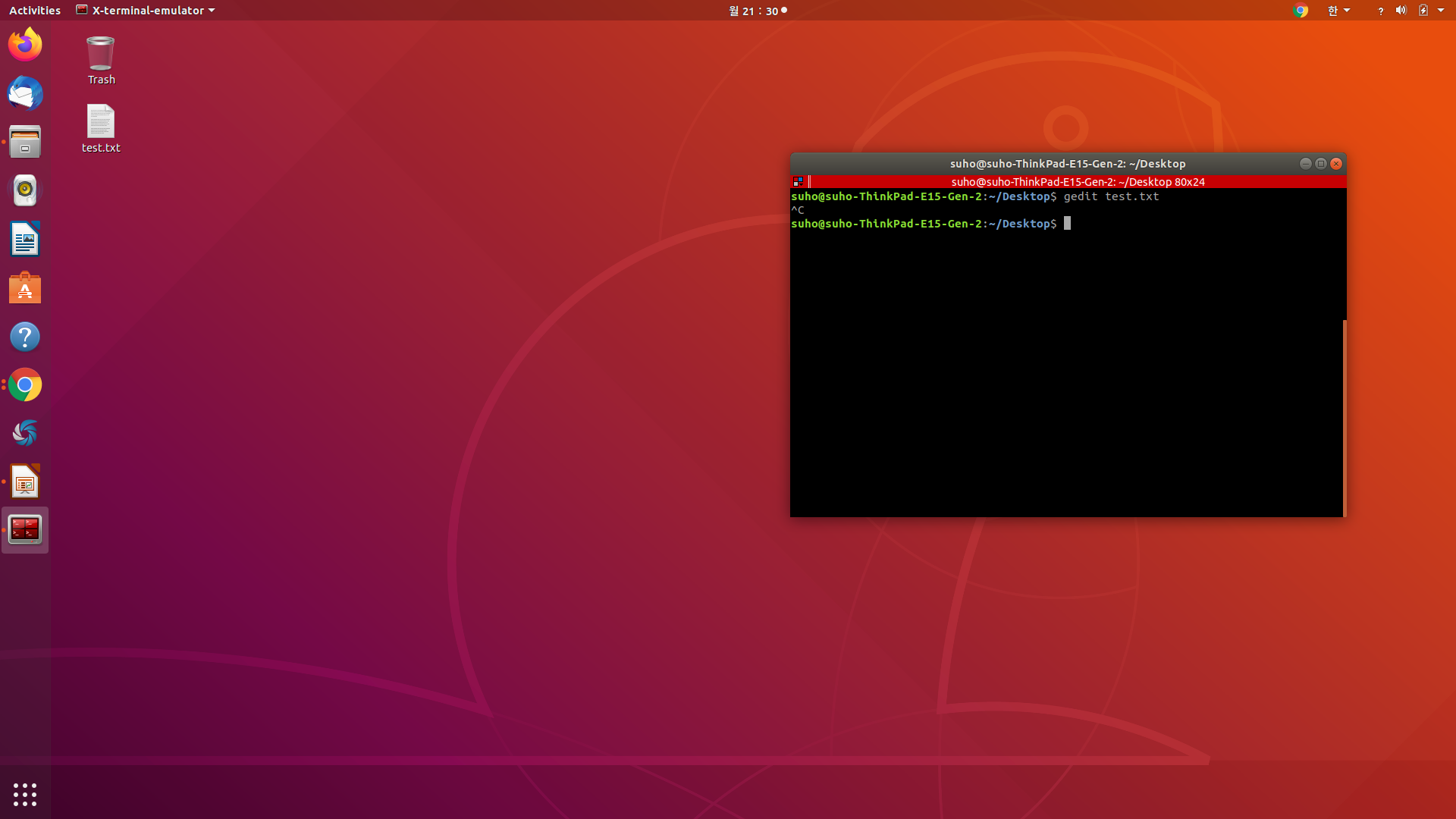Image resolution: width=1456 pixels, height=819 pixels.
Task: Click the terminal window header bar title
Action: pyautogui.click(x=1067, y=164)
